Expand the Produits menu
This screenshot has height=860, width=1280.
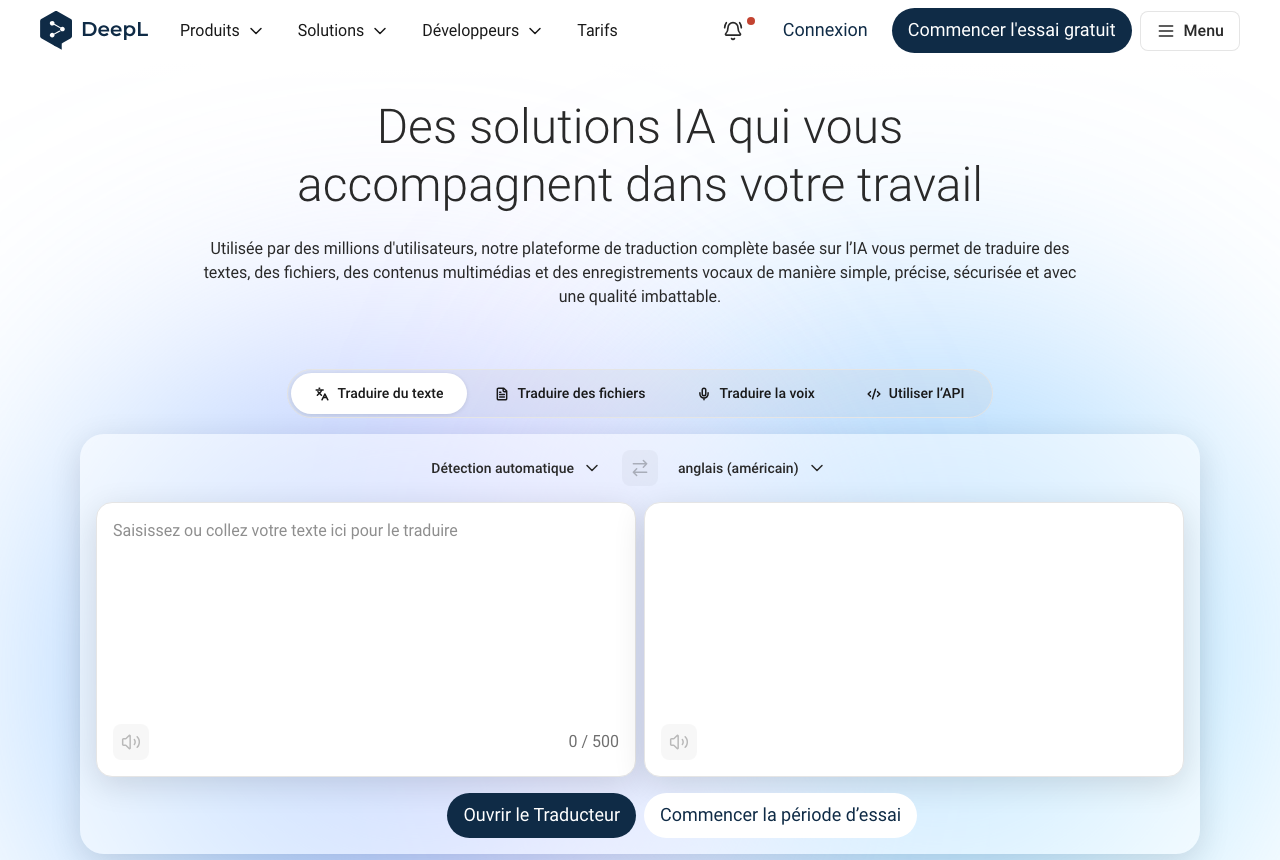tap(221, 31)
